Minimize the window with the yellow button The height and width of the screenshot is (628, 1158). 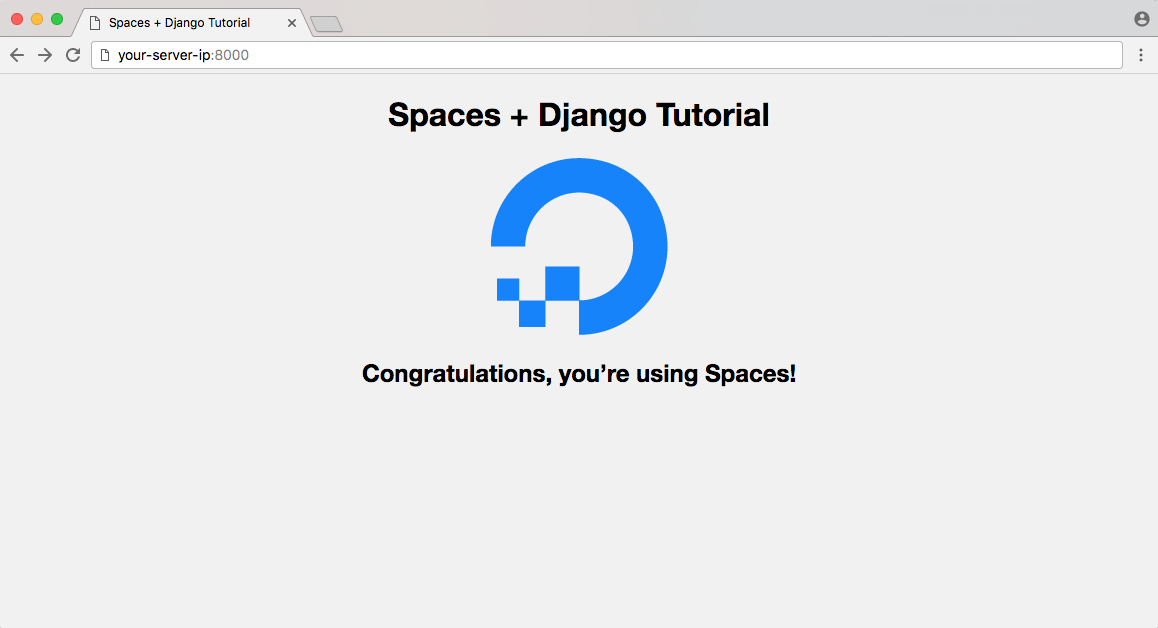click(x=37, y=19)
